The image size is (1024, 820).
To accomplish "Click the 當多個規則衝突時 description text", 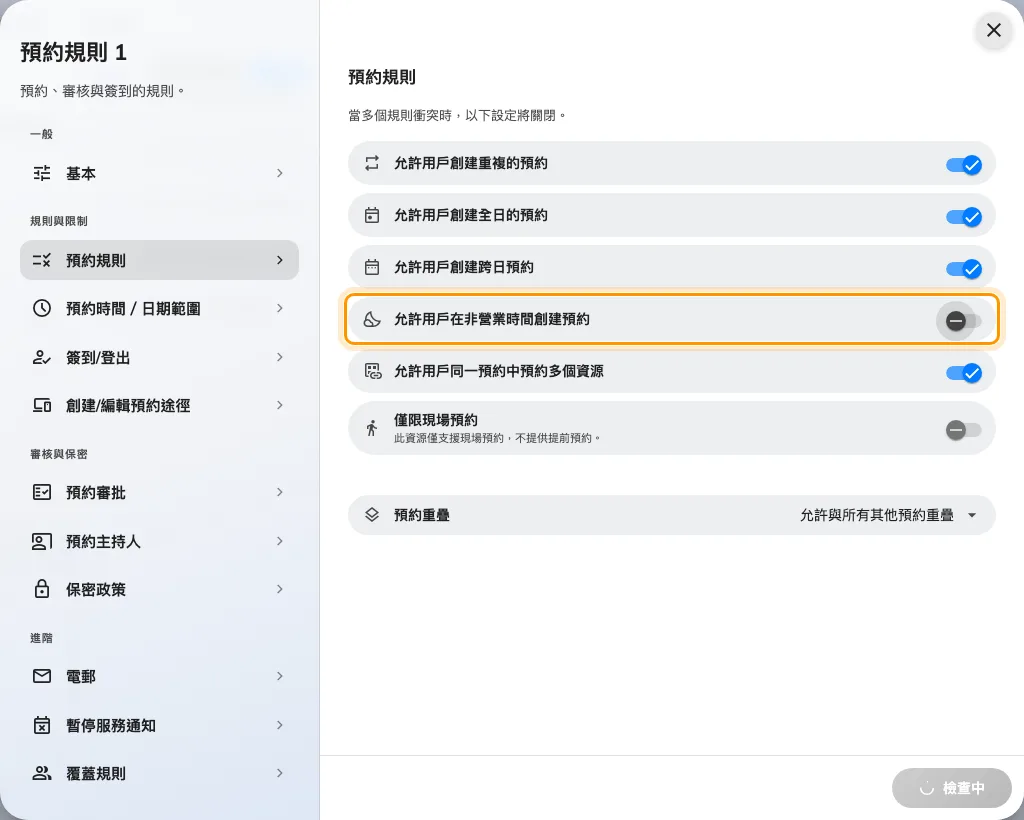I will (x=457, y=116).
